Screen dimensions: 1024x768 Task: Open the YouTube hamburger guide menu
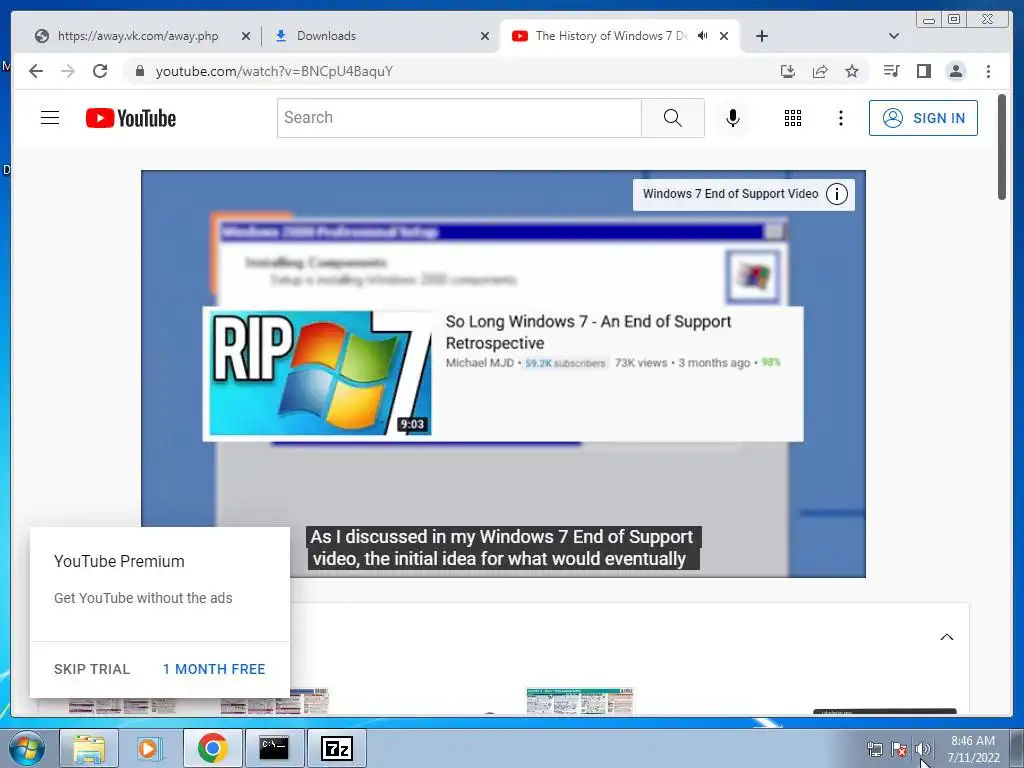[50, 118]
